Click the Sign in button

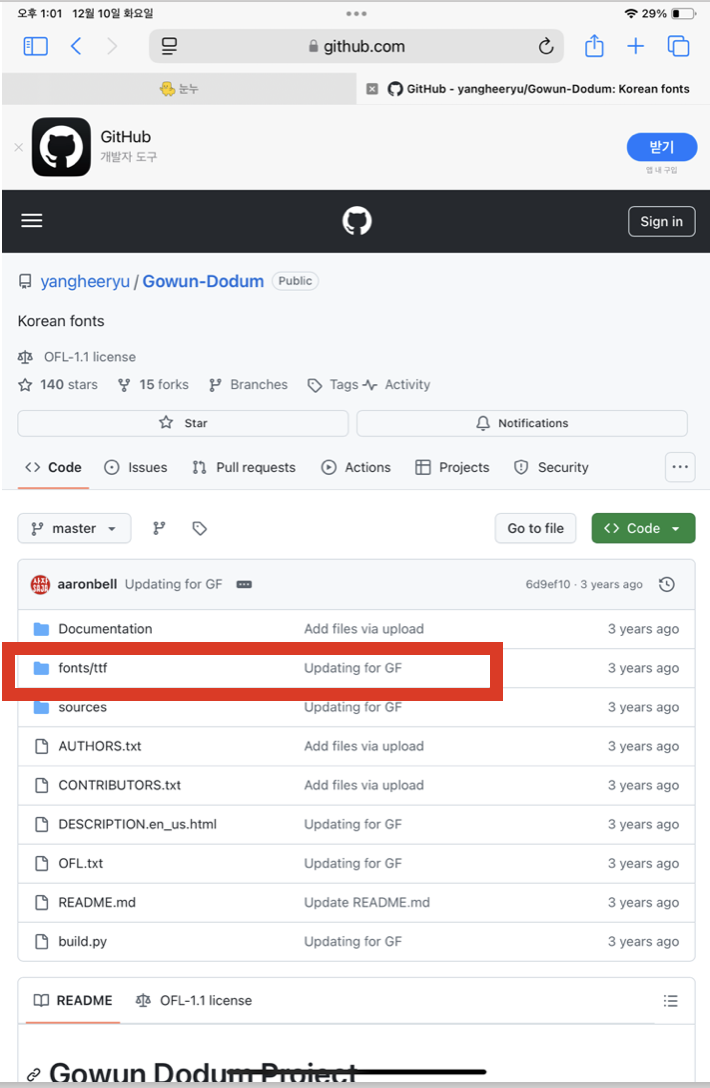[661, 221]
